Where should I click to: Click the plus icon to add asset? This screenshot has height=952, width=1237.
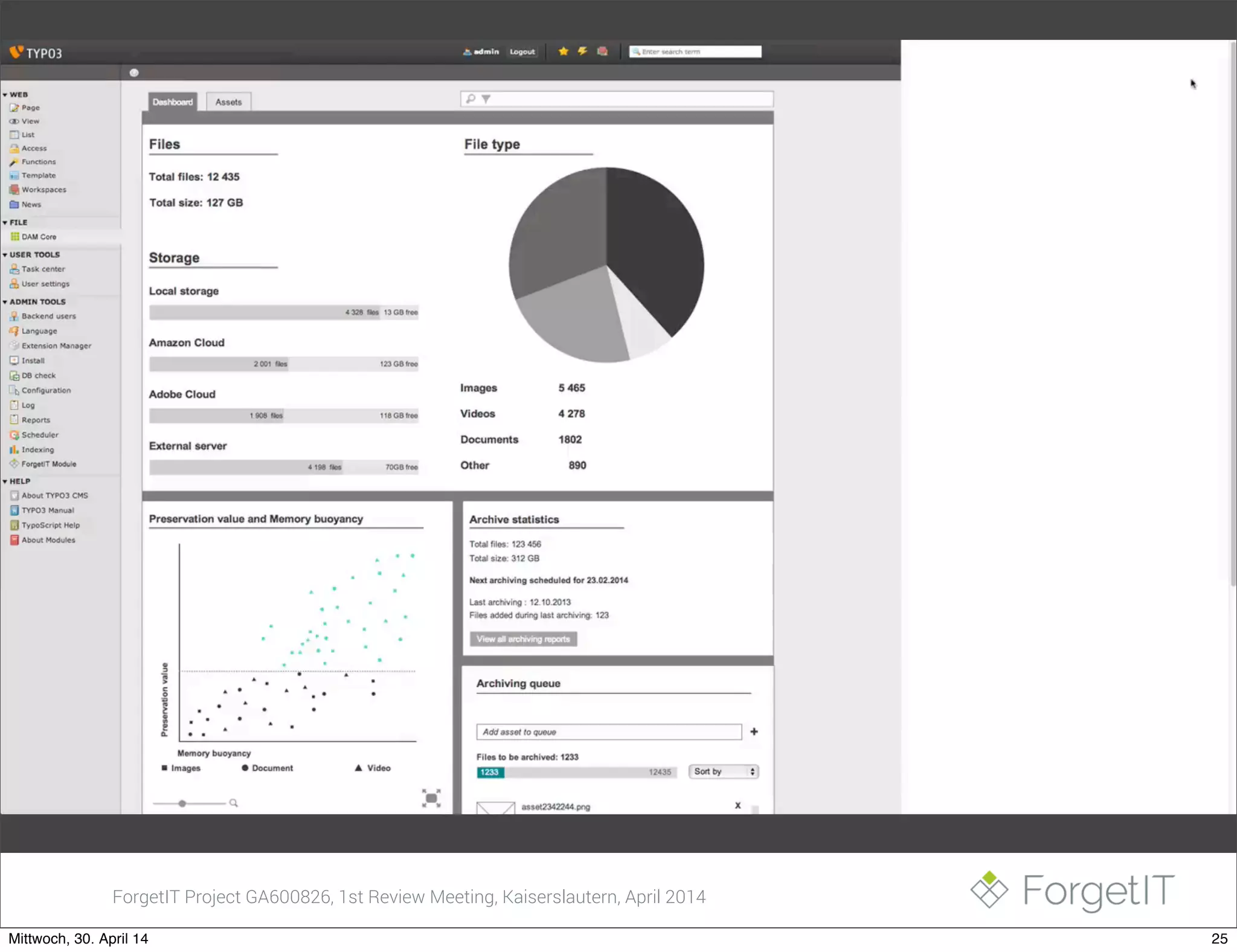754,732
